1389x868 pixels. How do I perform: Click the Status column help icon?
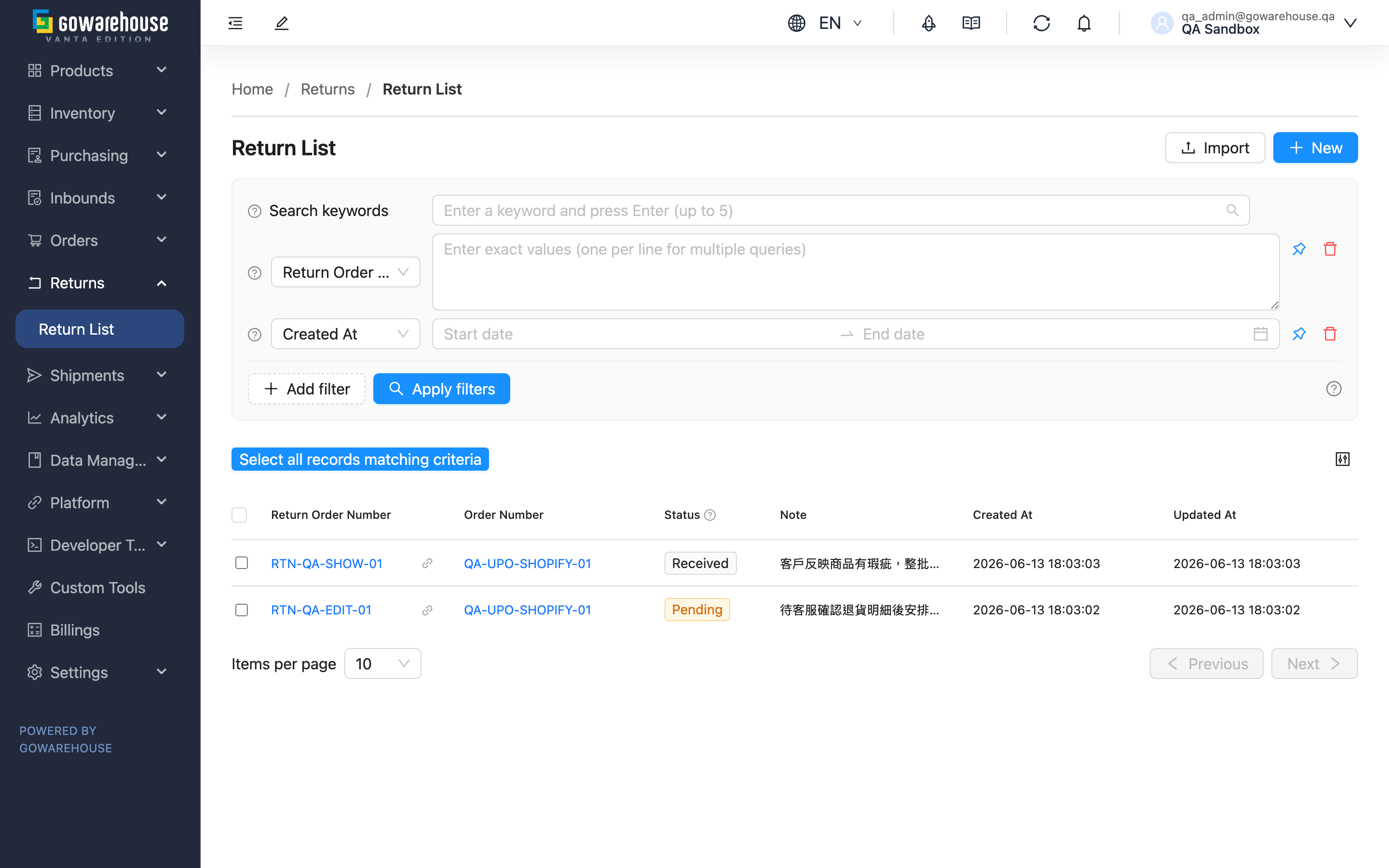click(x=710, y=515)
